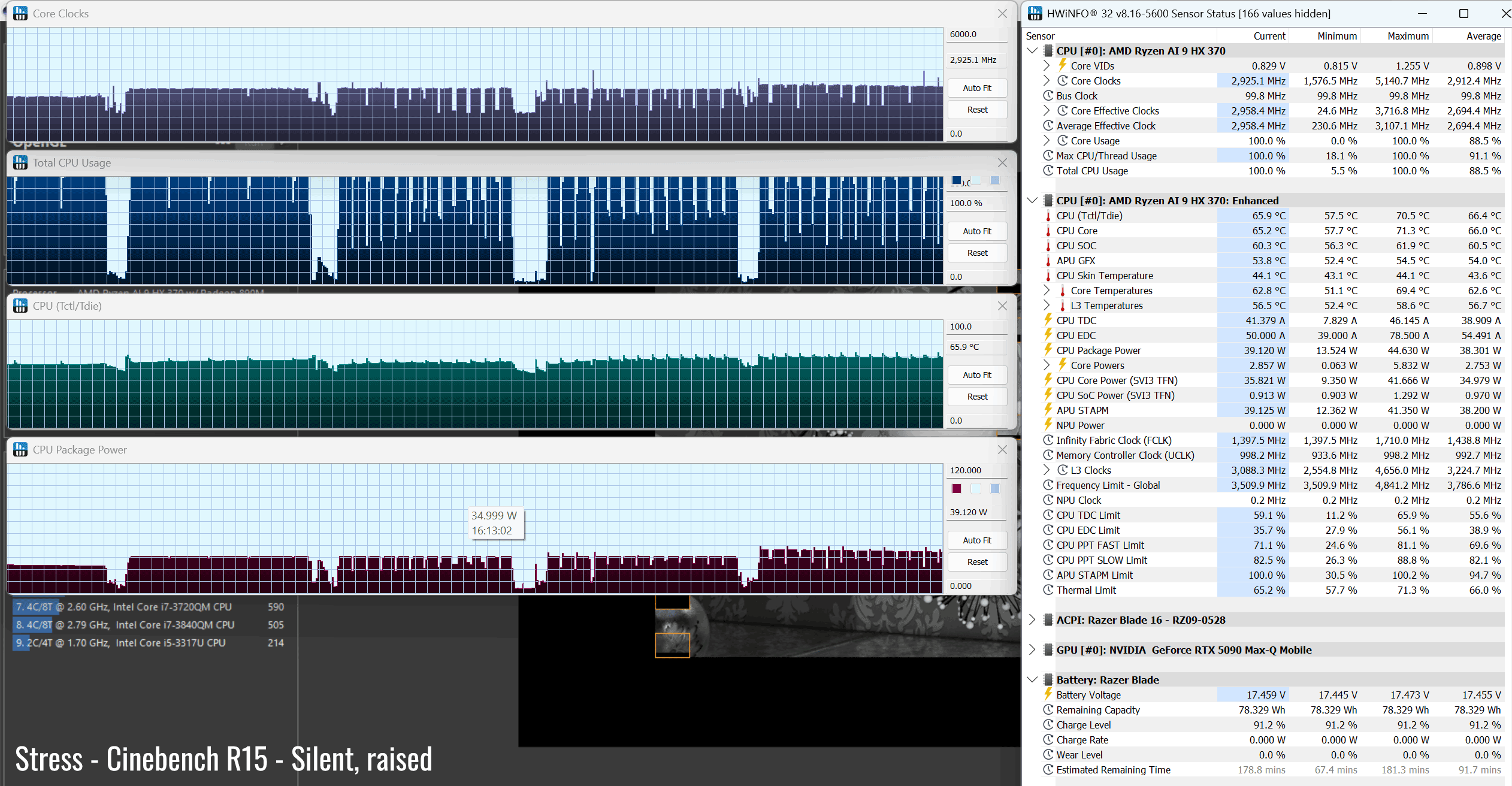Viewport: 1512px width, 786px height.
Task: Click clock icon next to CPU PPT FAST Limit
Action: [x=1048, y=545]
